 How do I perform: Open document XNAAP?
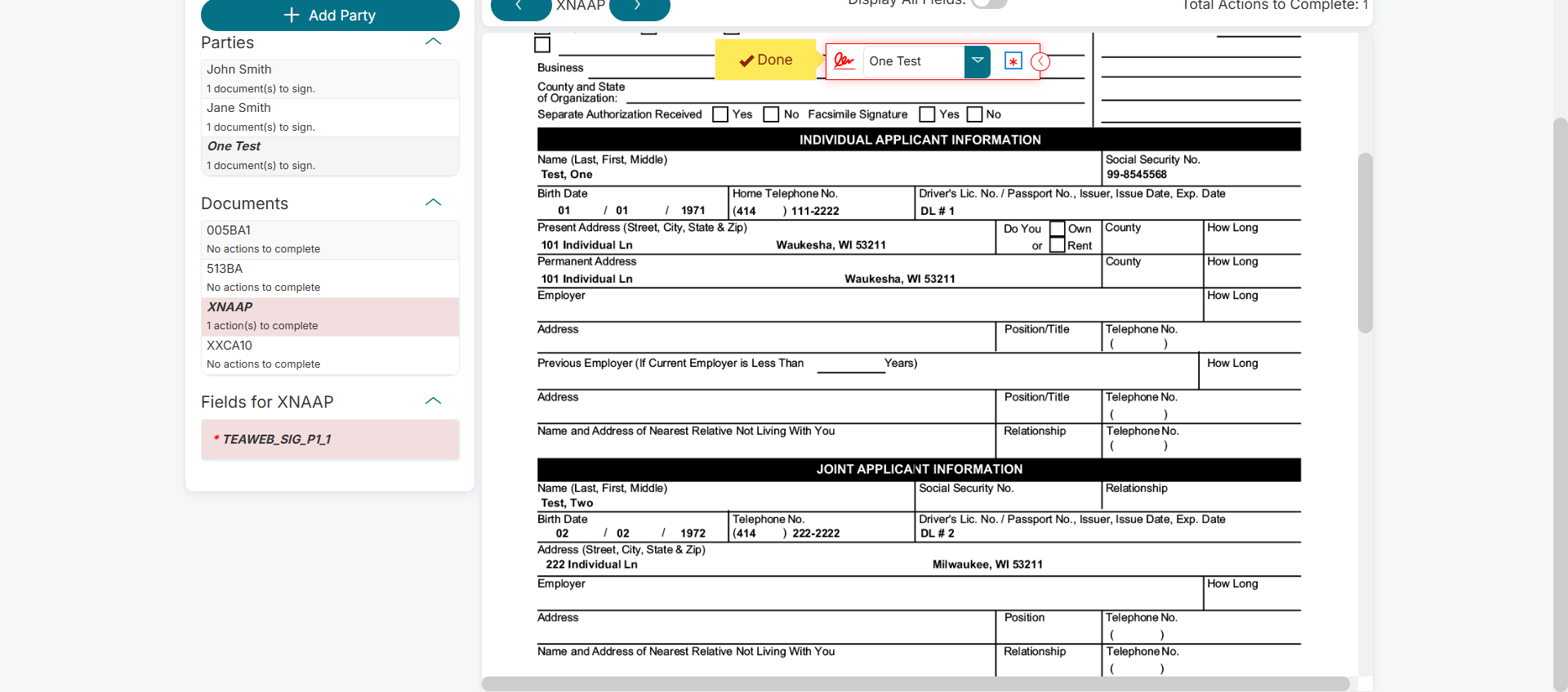(x=330, y=317)
